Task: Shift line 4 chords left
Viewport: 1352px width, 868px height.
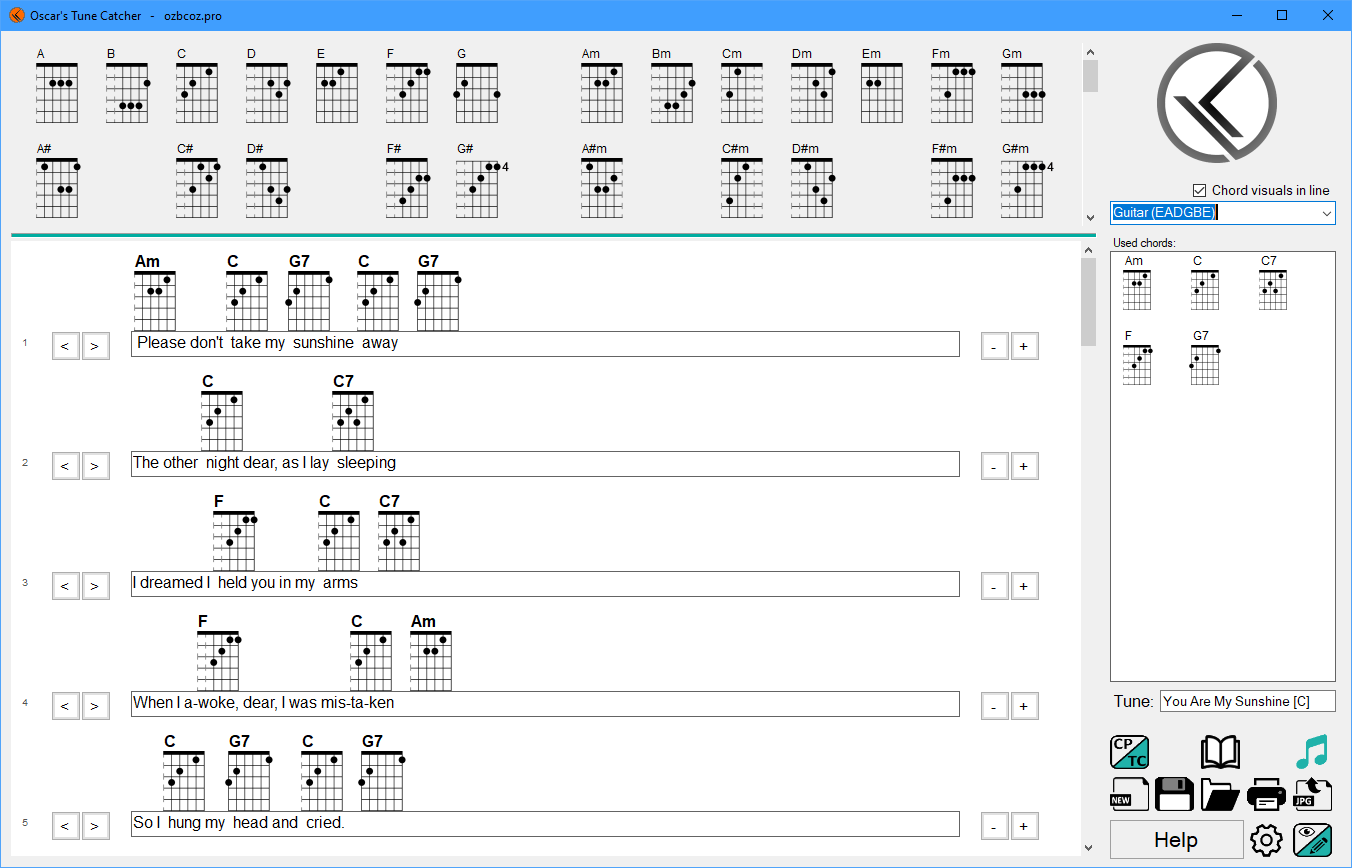Action: coord(65,706)
